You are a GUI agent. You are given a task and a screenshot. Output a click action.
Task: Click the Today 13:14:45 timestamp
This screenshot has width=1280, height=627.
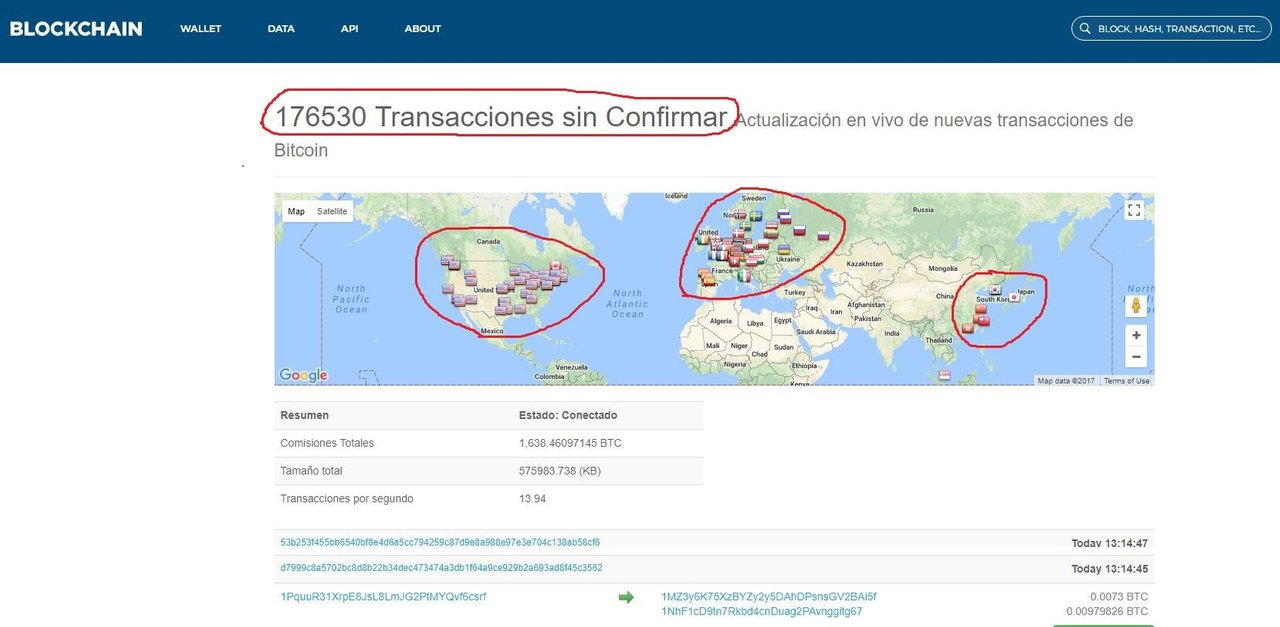coord(1109,568)
